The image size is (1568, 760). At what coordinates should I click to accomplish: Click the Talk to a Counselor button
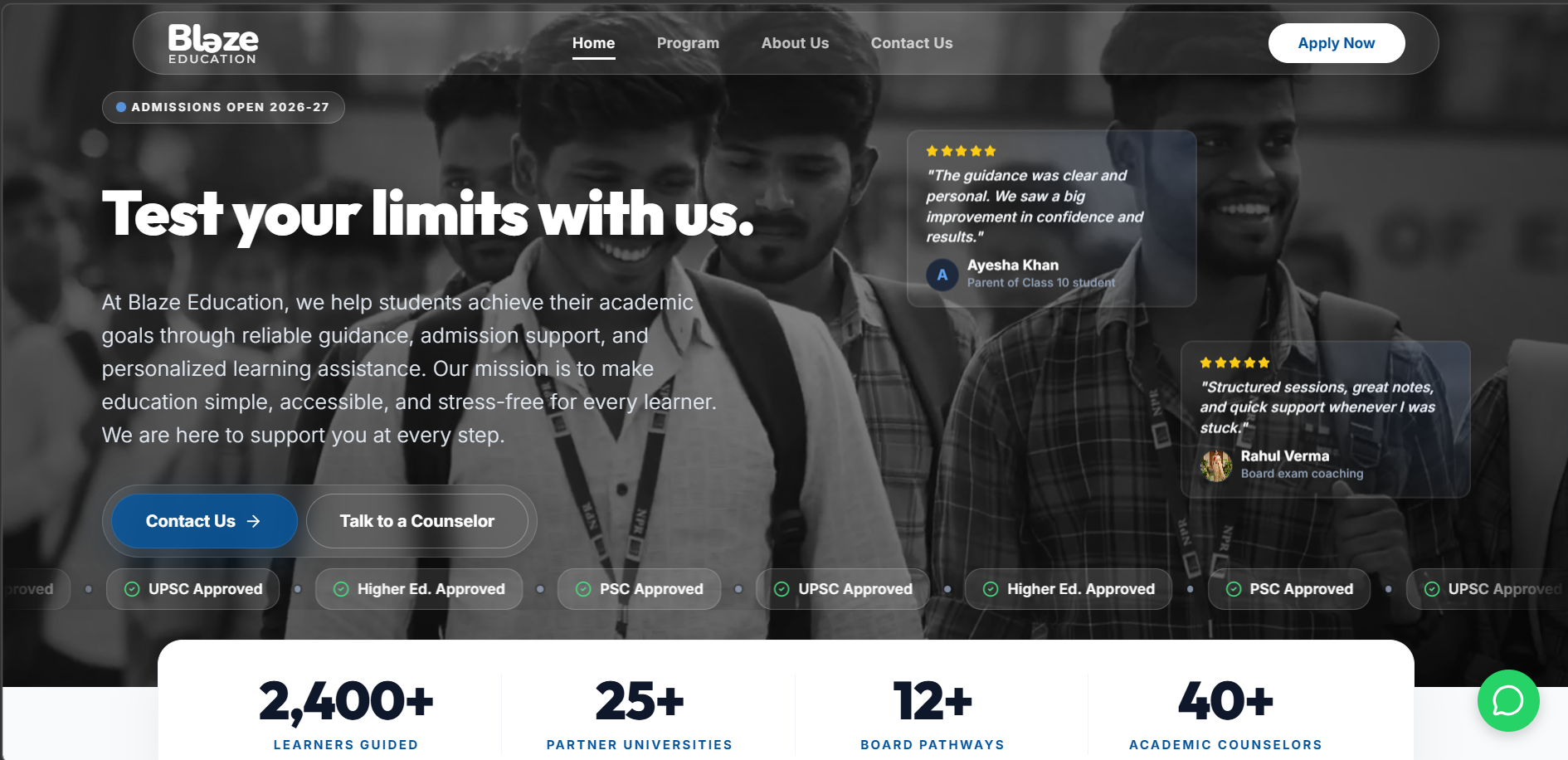coord(416,521)
